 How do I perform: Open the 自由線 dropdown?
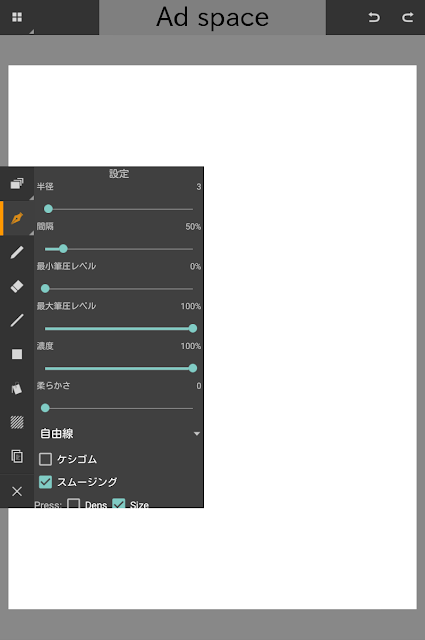click(x=119, y=433)
